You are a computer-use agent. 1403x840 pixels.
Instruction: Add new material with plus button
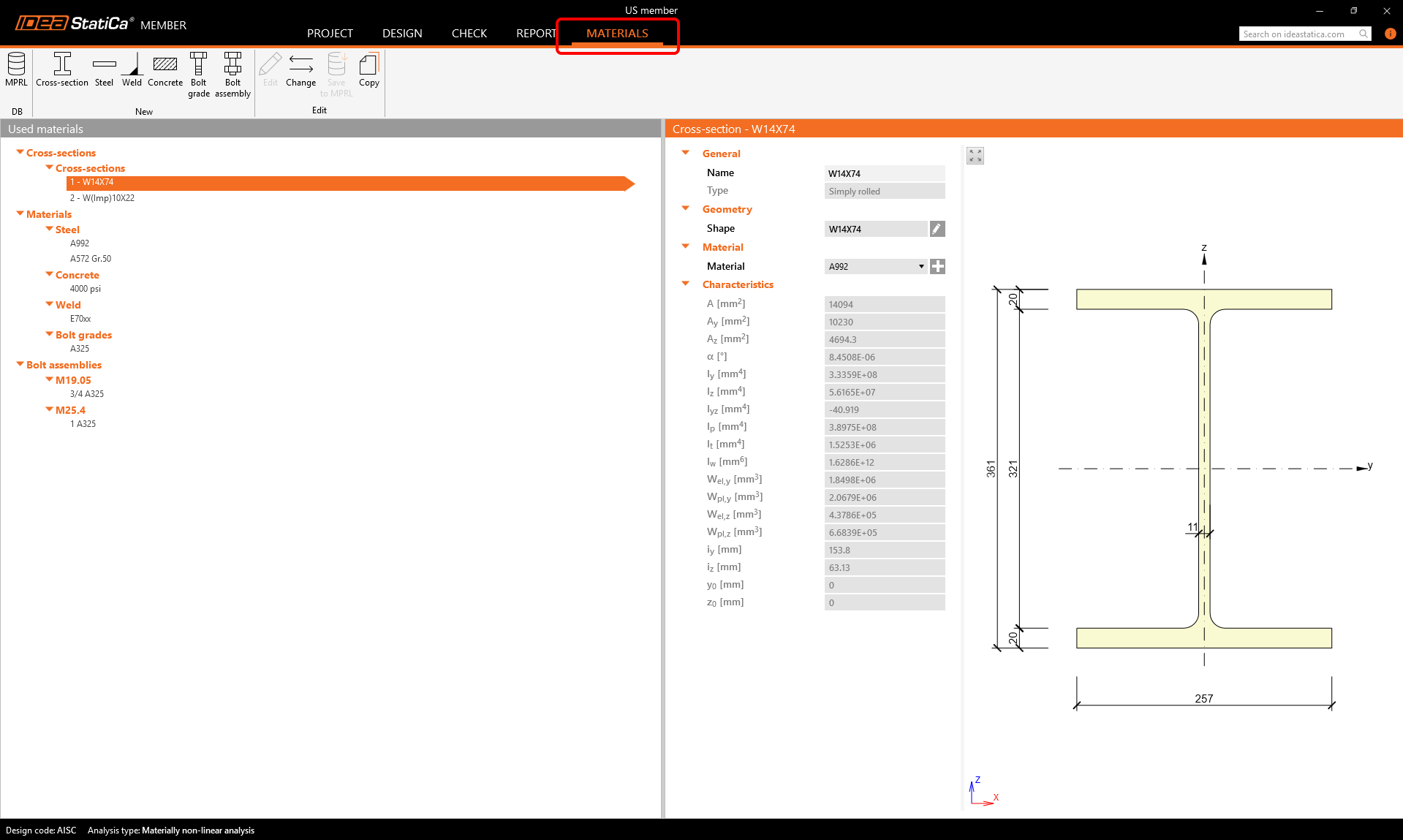point(937,267)
